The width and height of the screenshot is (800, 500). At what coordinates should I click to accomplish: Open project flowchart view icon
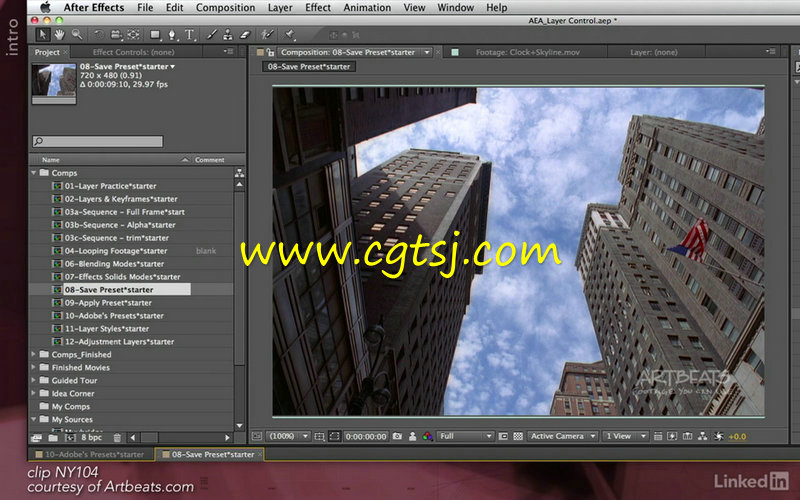(x=239, y=173)
